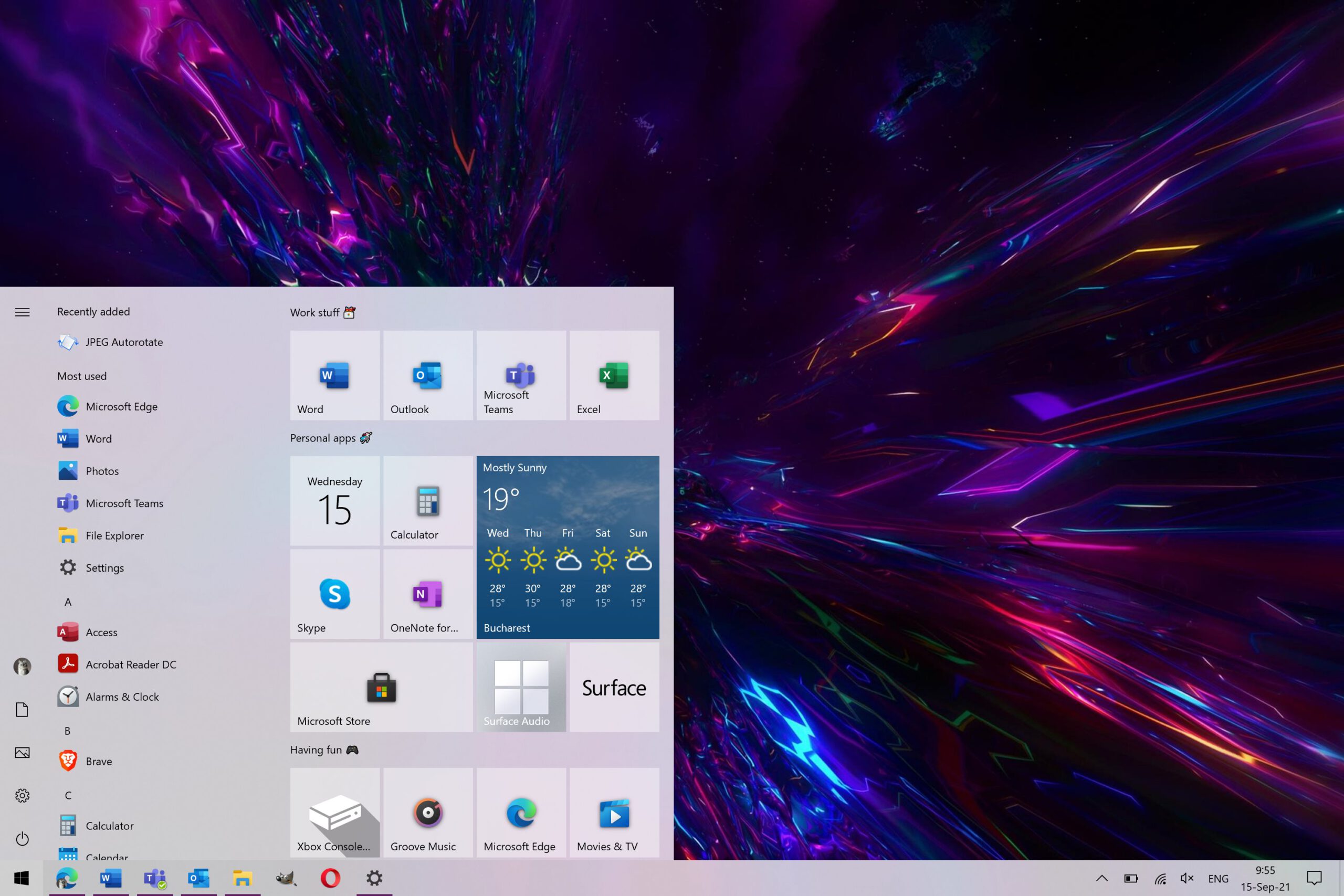Open Acrobat Reader DC from the app list

[x=130, y=665]
